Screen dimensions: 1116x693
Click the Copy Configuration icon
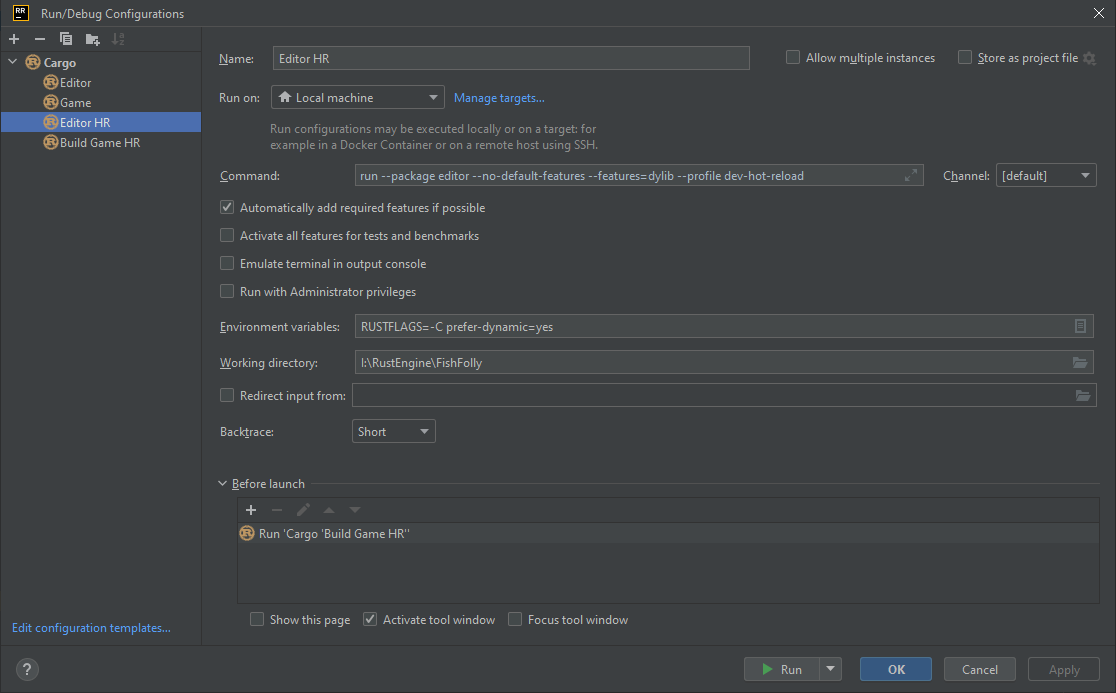(66, 39)
